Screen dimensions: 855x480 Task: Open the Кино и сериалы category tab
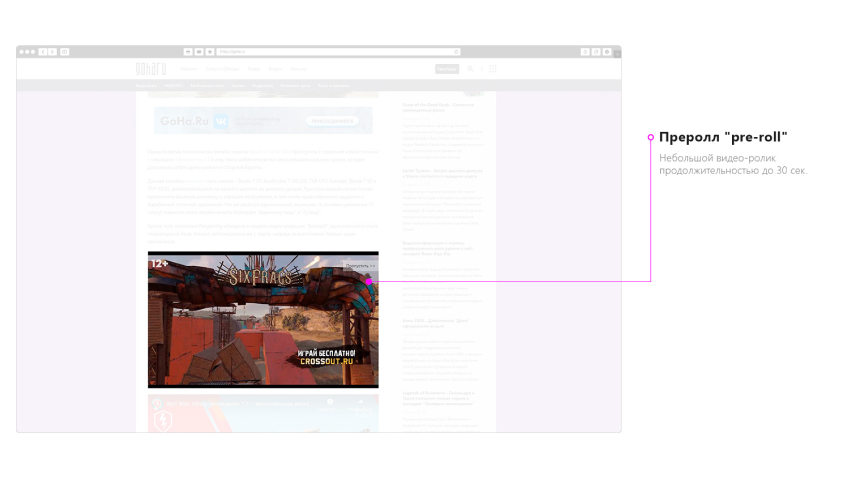pyautogui.click(x=333, y=86)
